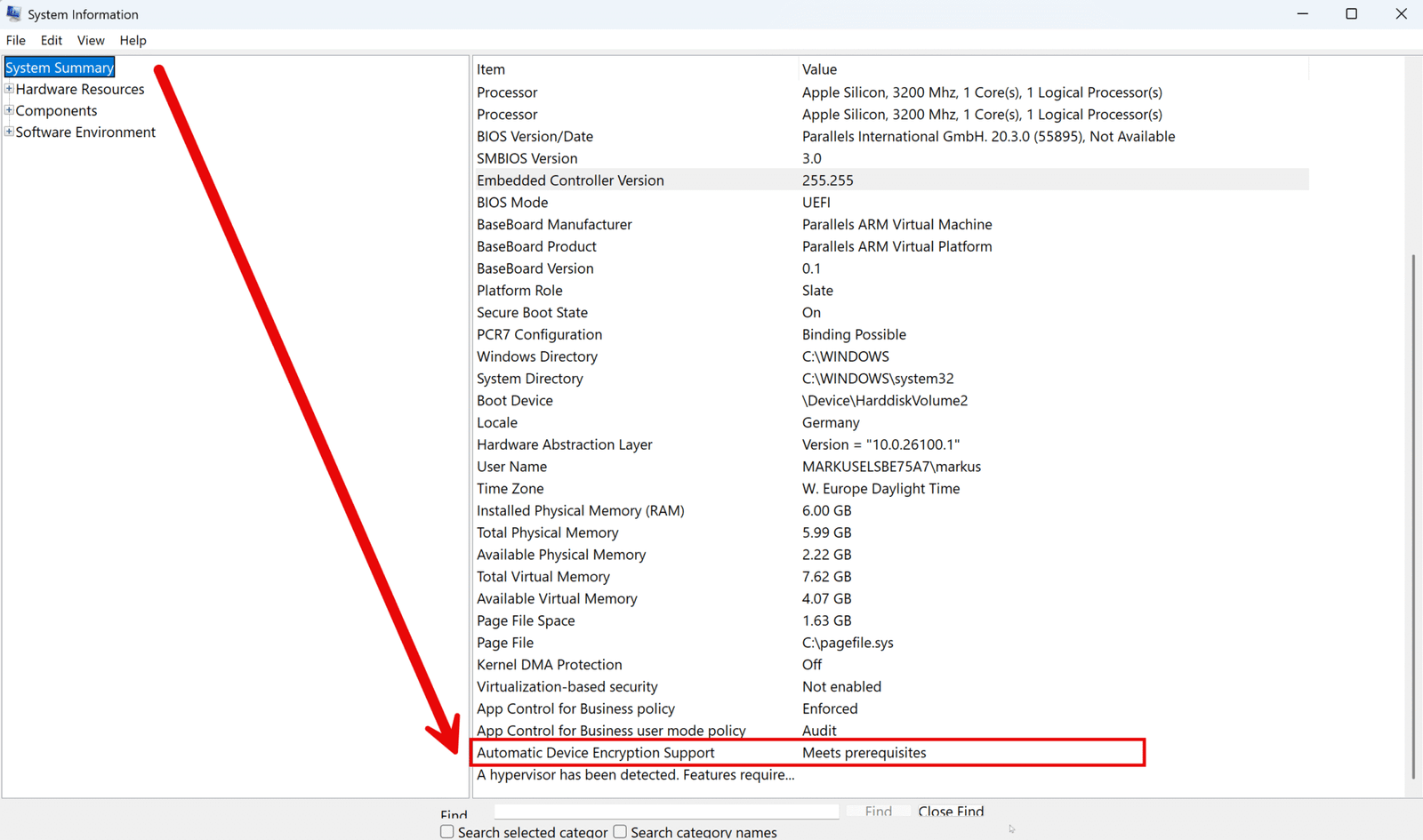Check the Search category names checkbox
This screenshot has height=840, width=1423.
point(620,830)
